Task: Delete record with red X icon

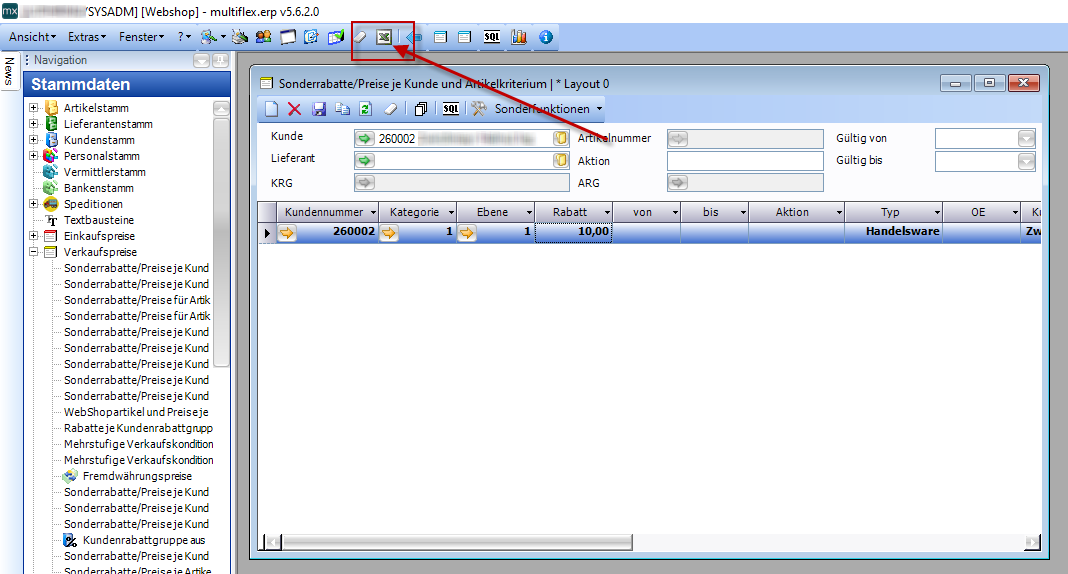Action: [294, 109]
